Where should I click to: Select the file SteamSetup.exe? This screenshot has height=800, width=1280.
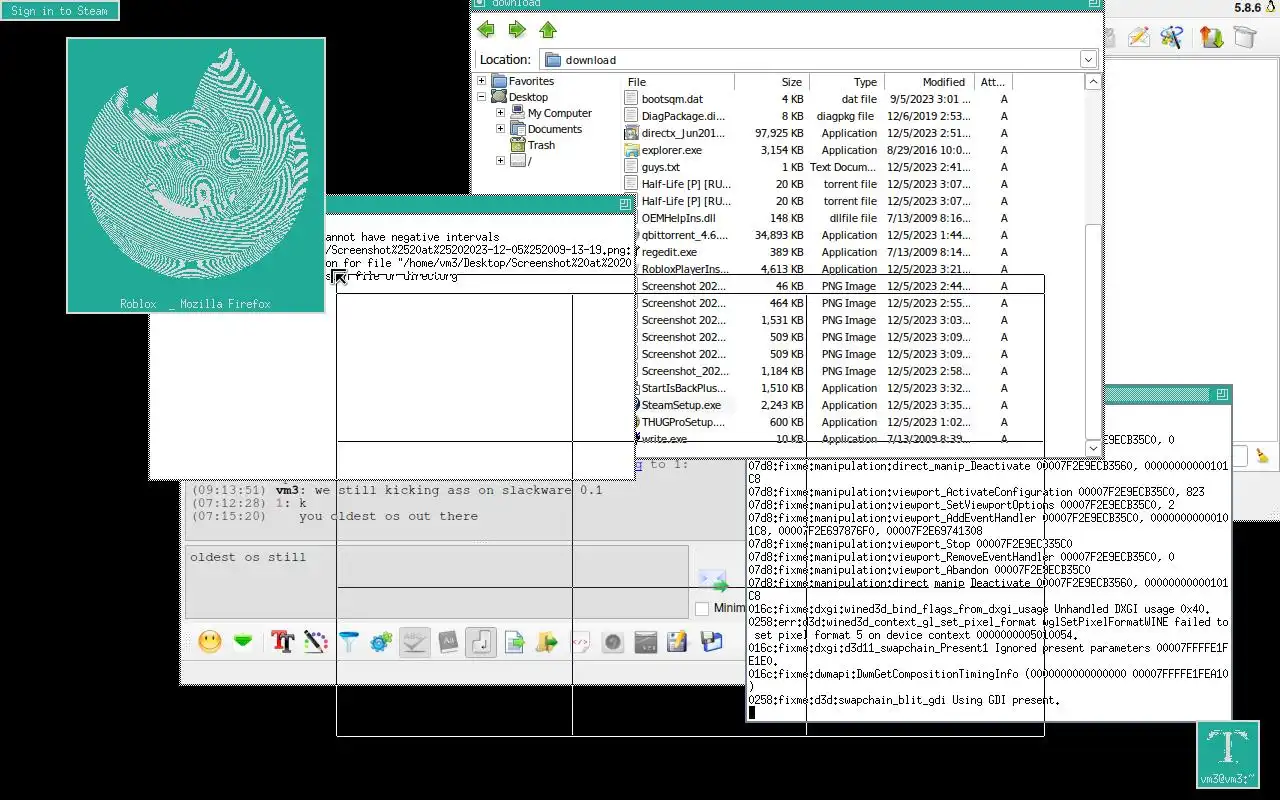click(x=681, y=405)
